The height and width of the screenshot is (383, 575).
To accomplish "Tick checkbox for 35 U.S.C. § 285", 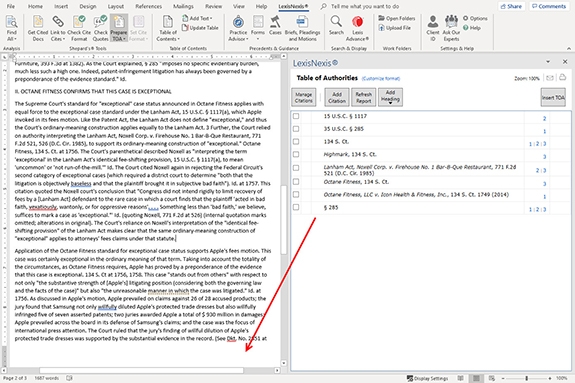I will 296,129.
